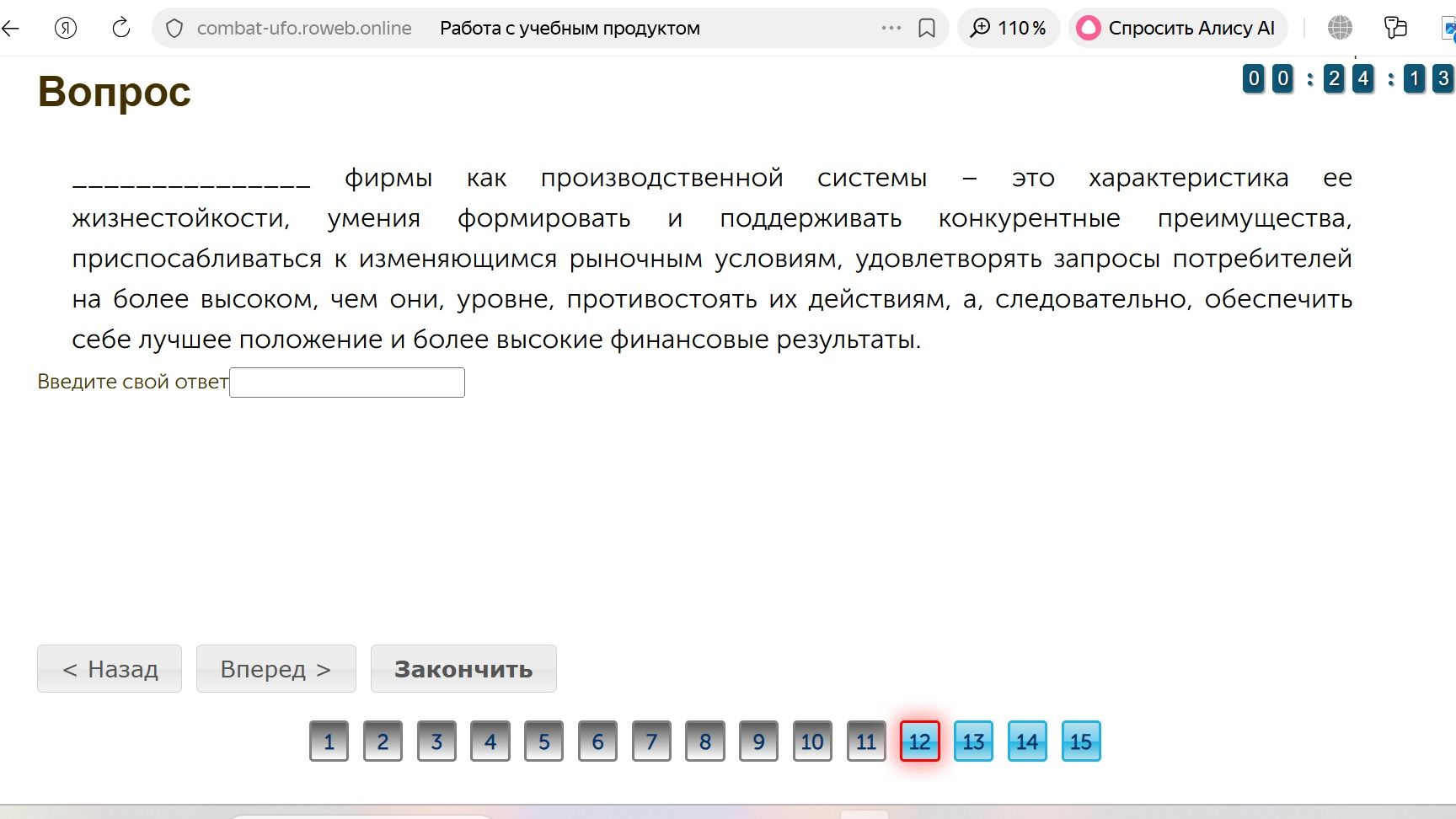This screenshot has width=1456, height=819.
Task: Go to next question with Вперед
Action: pyautogui.click(x=276, y=669)
